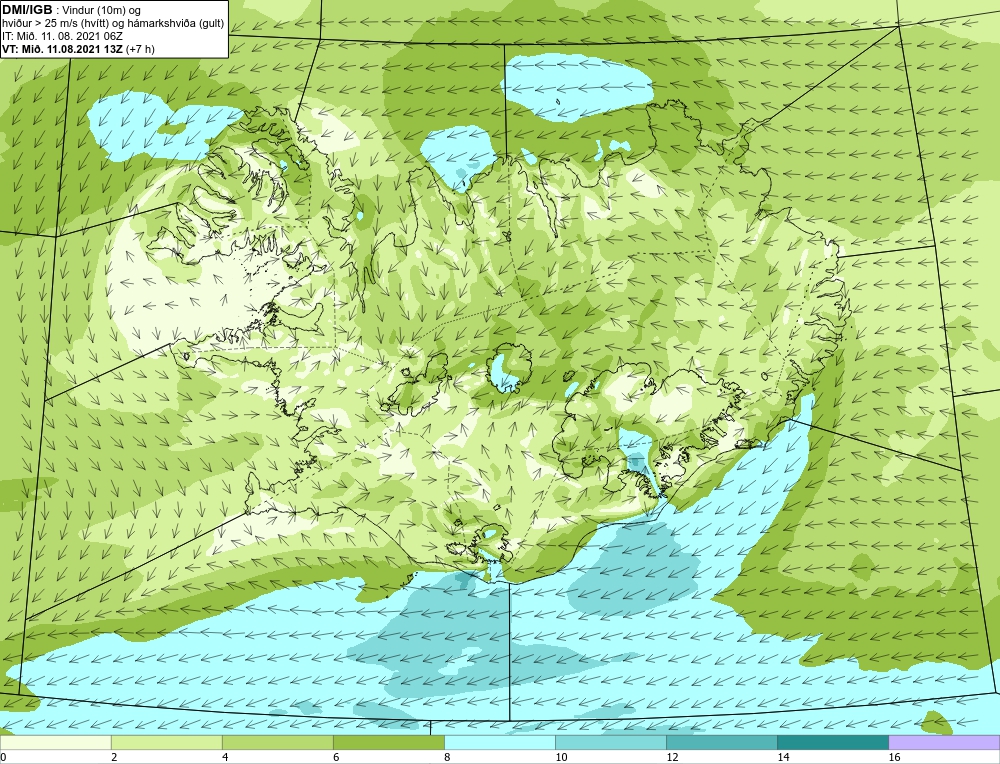Click the legend label '8'
Image resolution: width=1000 pixels, height=764 pixels.
pos(447,757)
